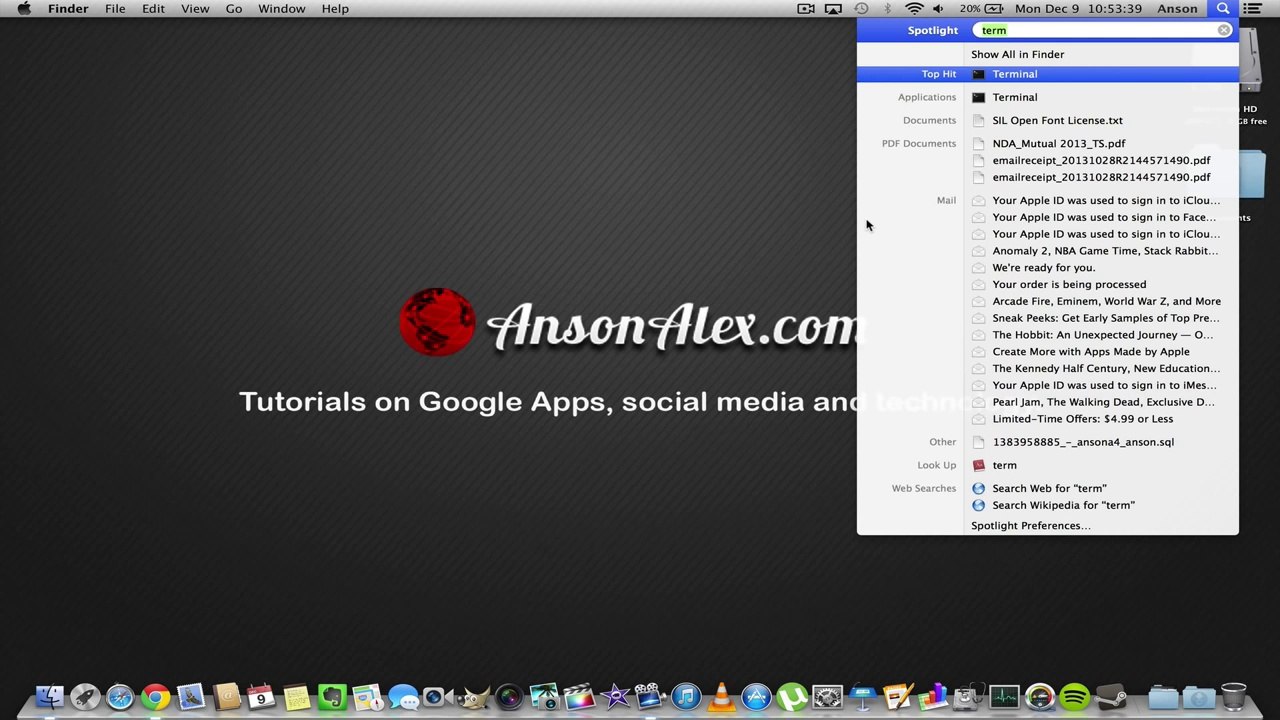Open Final Cut Pro clapboard in Dock
This screenshot has height=720, width=1280.
pyautogui.click(x=580, y=697)
